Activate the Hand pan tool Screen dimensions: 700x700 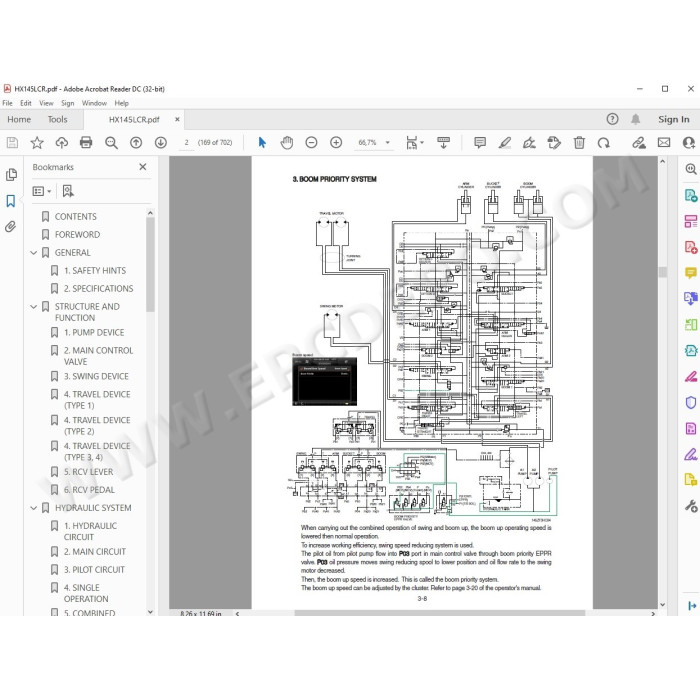[287, 142]
